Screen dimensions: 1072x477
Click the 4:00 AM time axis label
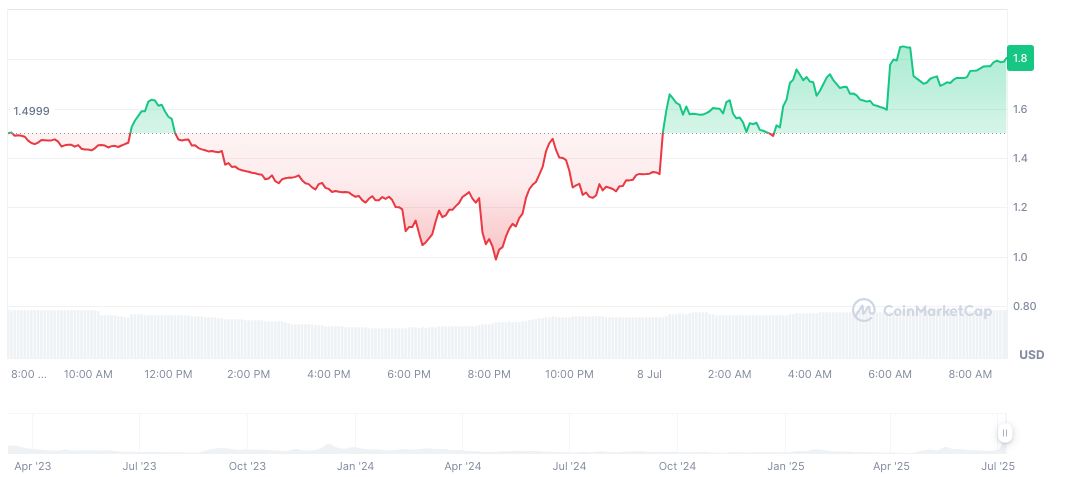coord(809,374)
